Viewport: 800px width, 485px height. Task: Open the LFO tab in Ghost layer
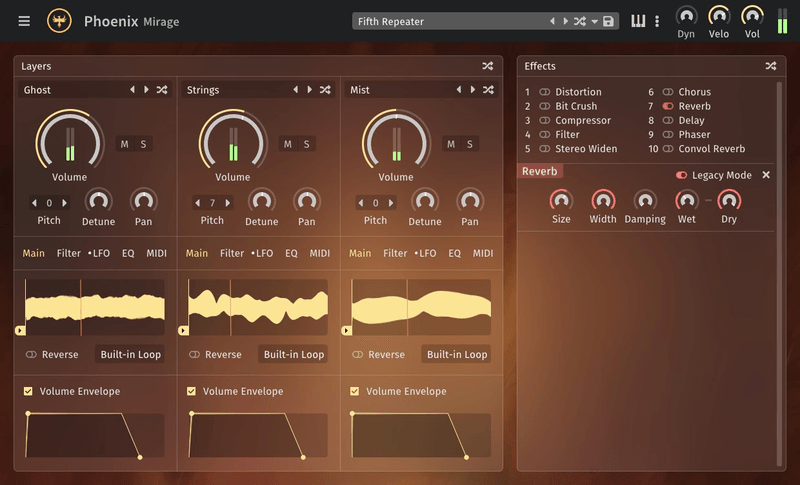[x=99, y=253]
